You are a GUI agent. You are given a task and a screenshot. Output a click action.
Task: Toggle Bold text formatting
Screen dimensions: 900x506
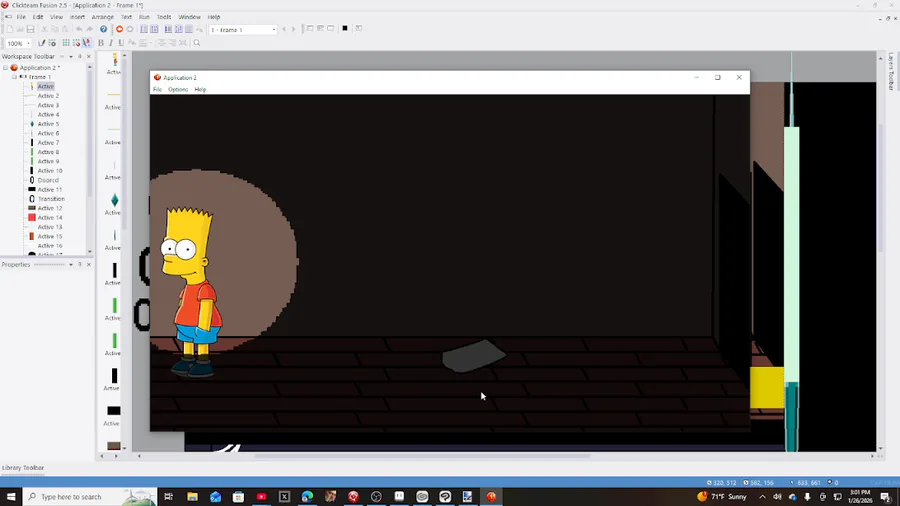tap(100, 43)
